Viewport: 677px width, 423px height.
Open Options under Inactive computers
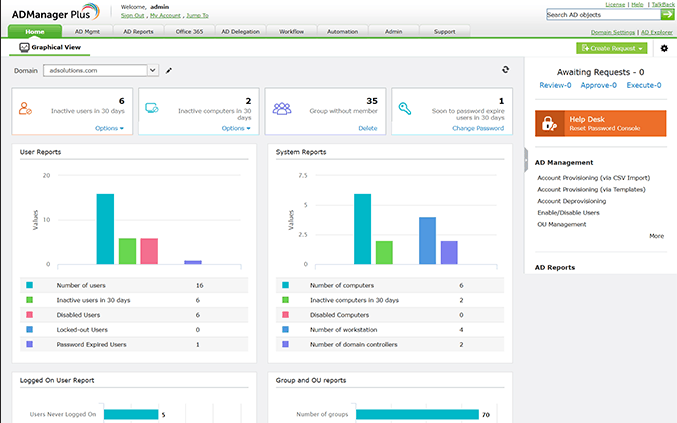coord(236,128)
